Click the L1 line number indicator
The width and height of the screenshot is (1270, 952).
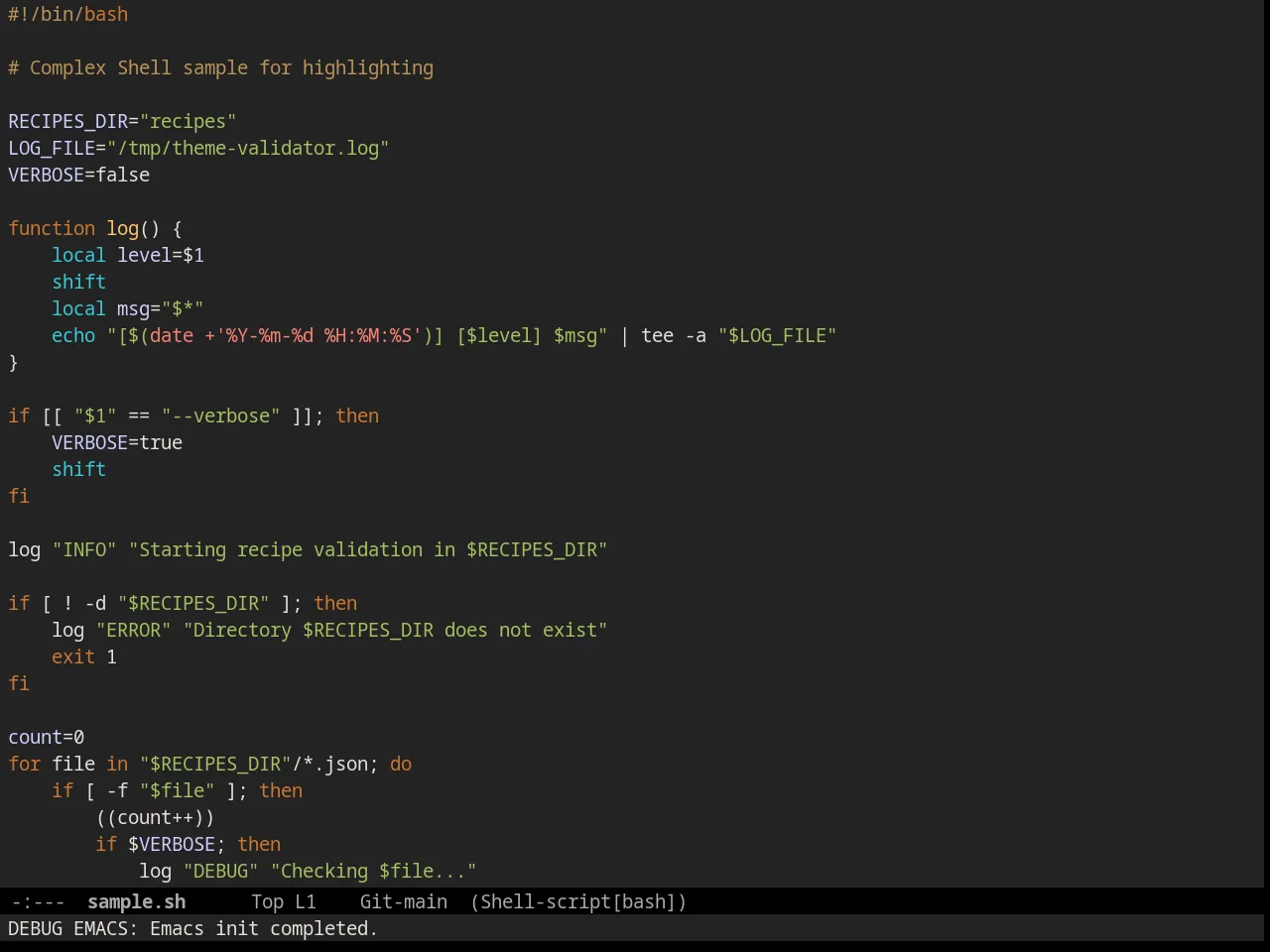[x=306, y=901]
